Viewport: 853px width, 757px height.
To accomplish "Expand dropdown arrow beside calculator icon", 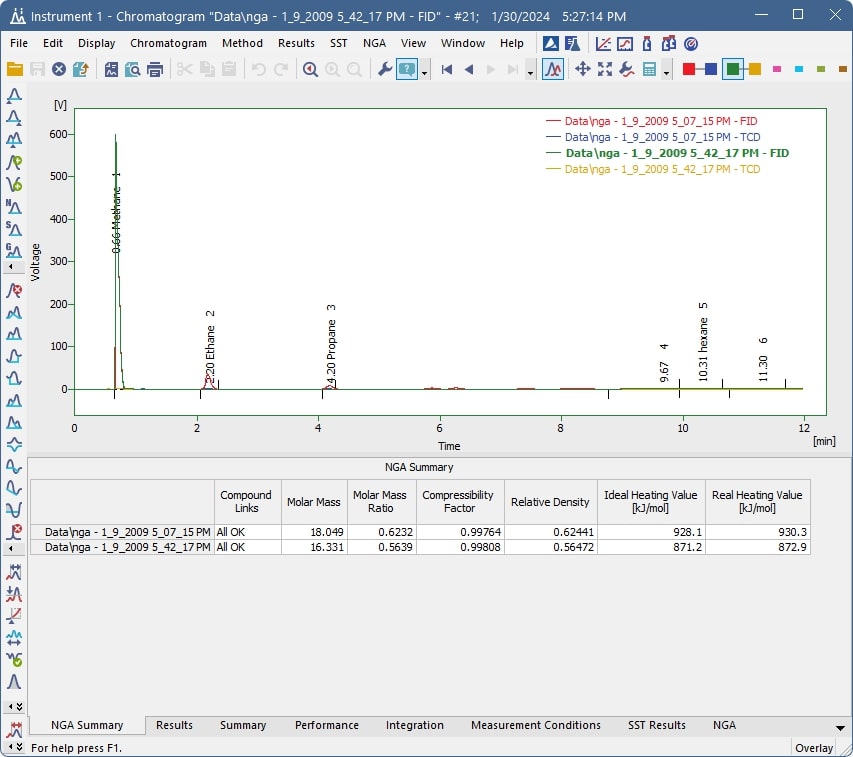I will click(666, 72).
